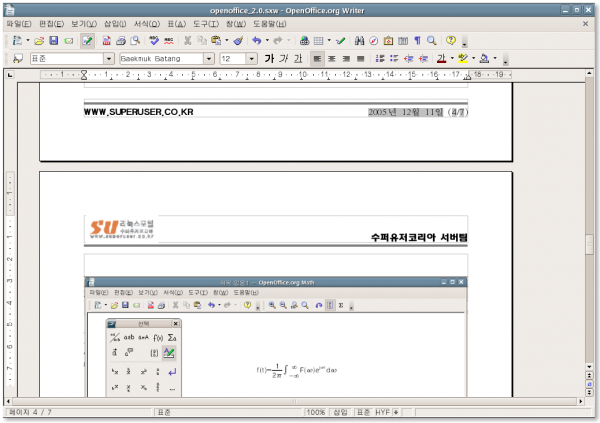Open Styles and Formatting icon
600x423 pixels.
[x=18, y=59]
